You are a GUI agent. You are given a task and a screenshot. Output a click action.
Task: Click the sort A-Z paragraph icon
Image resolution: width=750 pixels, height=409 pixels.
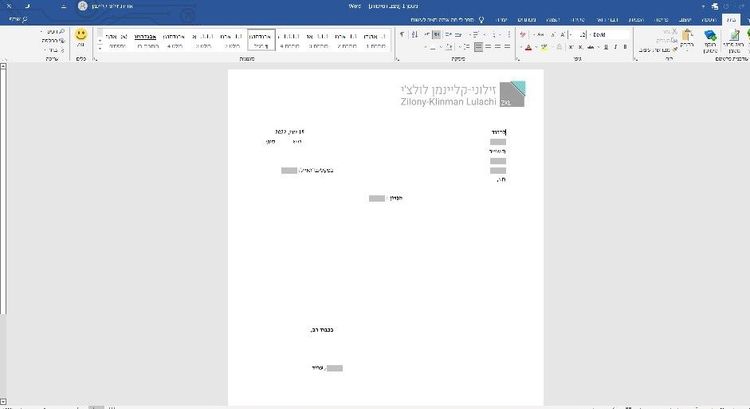pos(415,34)
